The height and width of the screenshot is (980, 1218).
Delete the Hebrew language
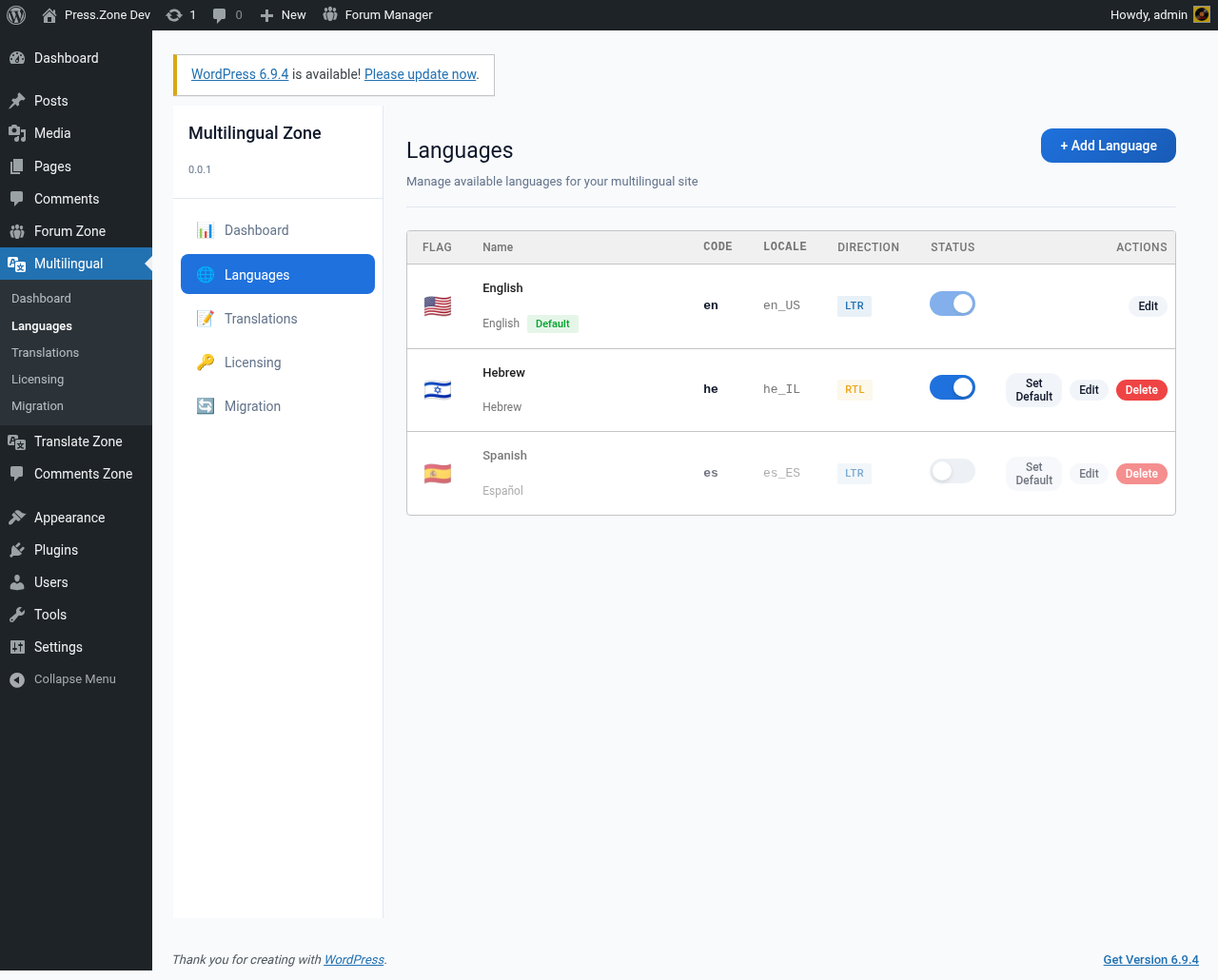[x=1142, y=390]
